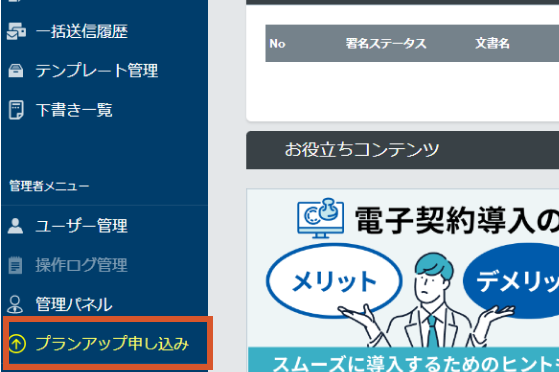Select 下書き一覧 sidebar entry

coord(74,109)
